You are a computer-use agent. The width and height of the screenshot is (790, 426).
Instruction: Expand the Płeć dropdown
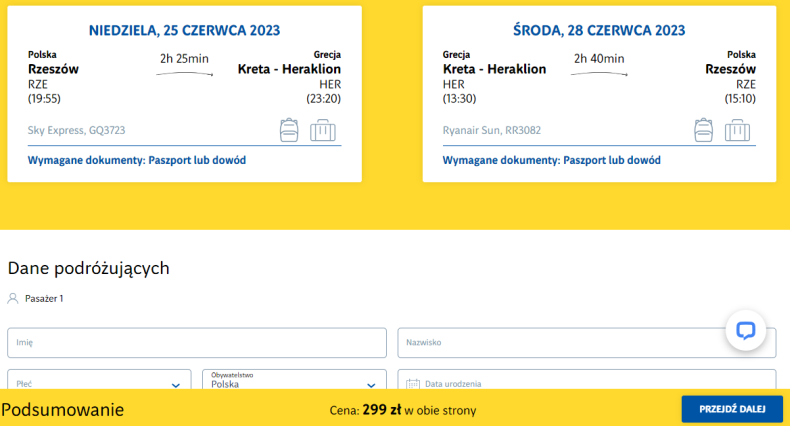coord(99,380)
